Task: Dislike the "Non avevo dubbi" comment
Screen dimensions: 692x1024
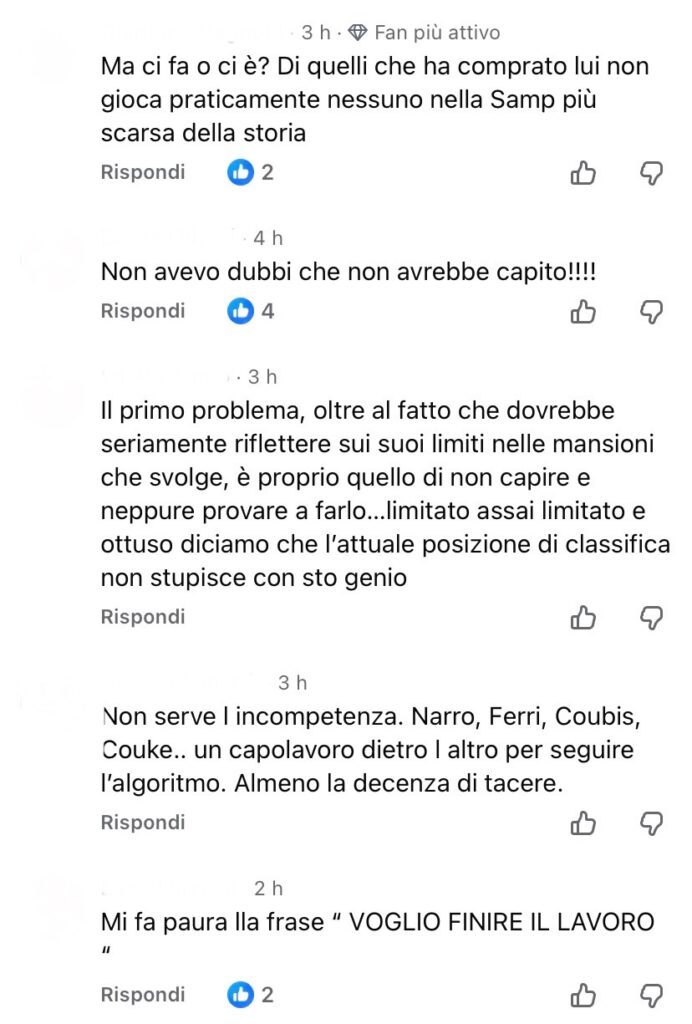Action: pyautogui.click(x=651, y=312)
